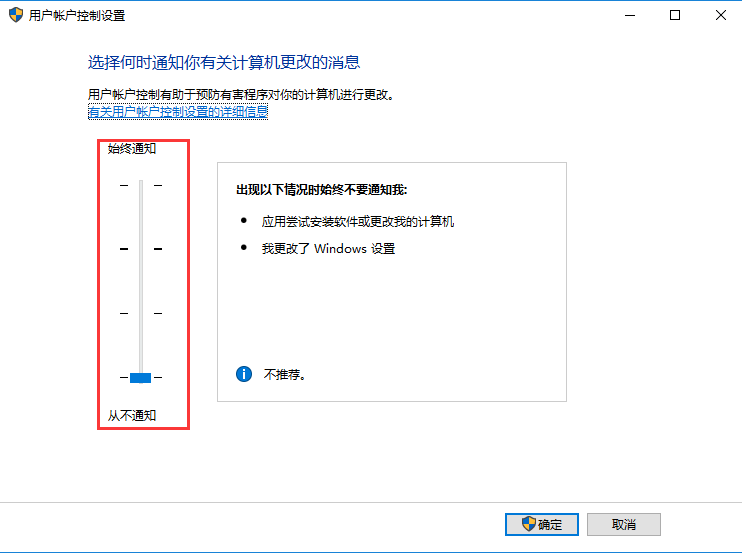Click the 用户帐户控制设置 window title text
The height and width of the screenshot is (553, 742).
coord(77,16)
